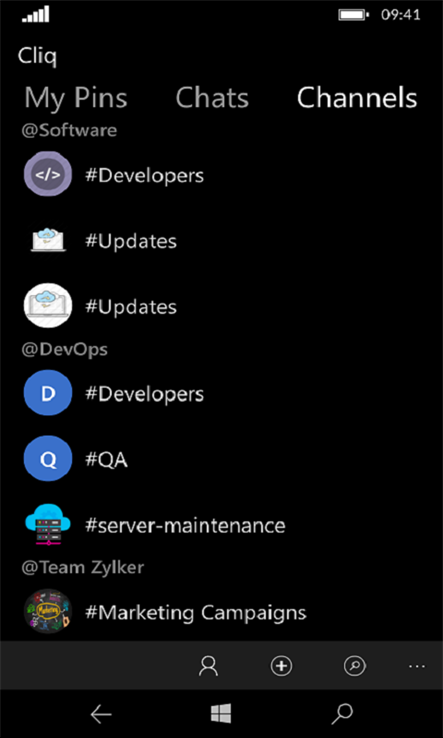Tap the @DevOps group header
Viewport: 443px width, 738px height.
[64, 349]
